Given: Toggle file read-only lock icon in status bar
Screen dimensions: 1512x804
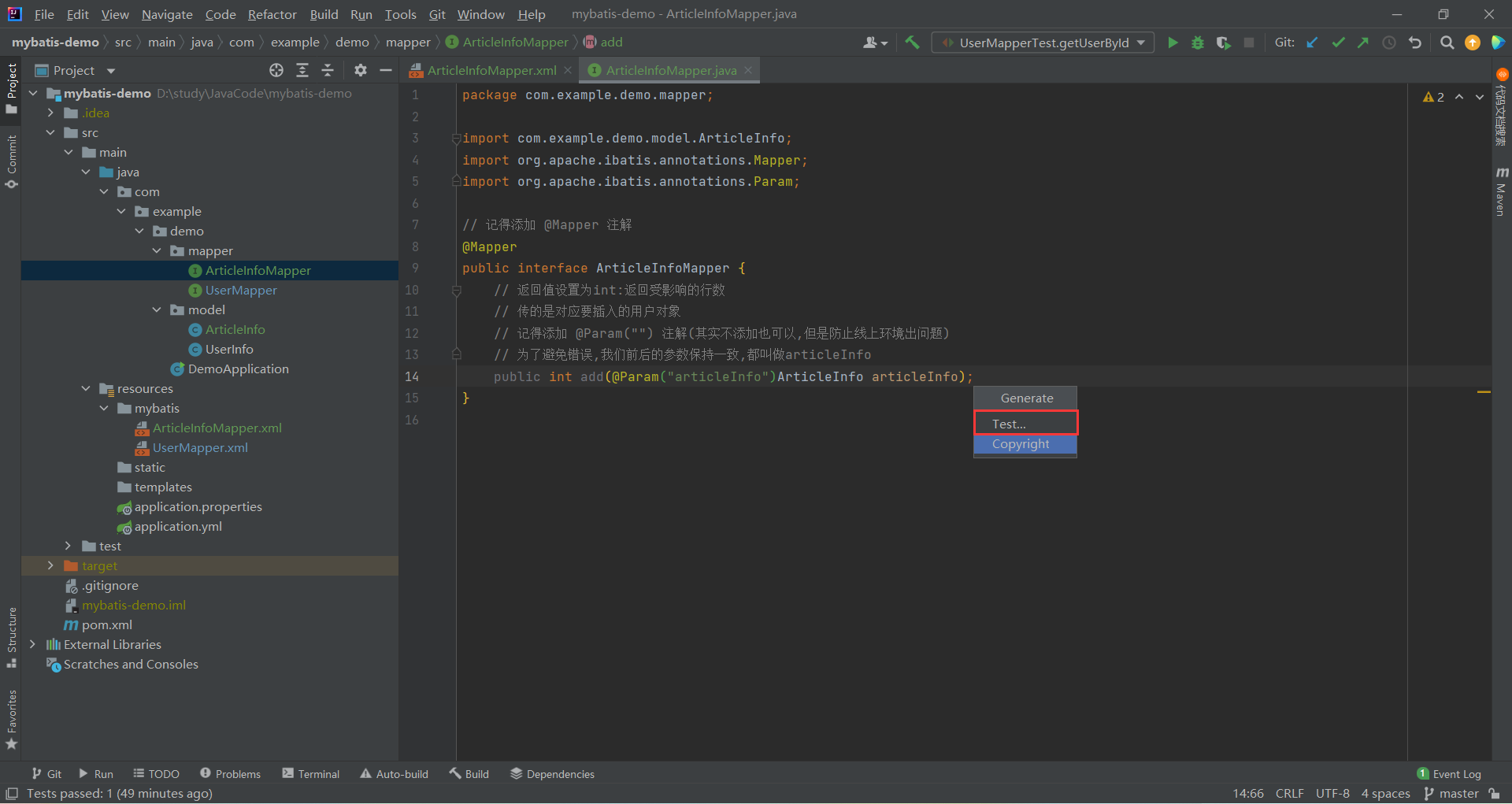Looking at the screenshot, I should coord(1494,794).
